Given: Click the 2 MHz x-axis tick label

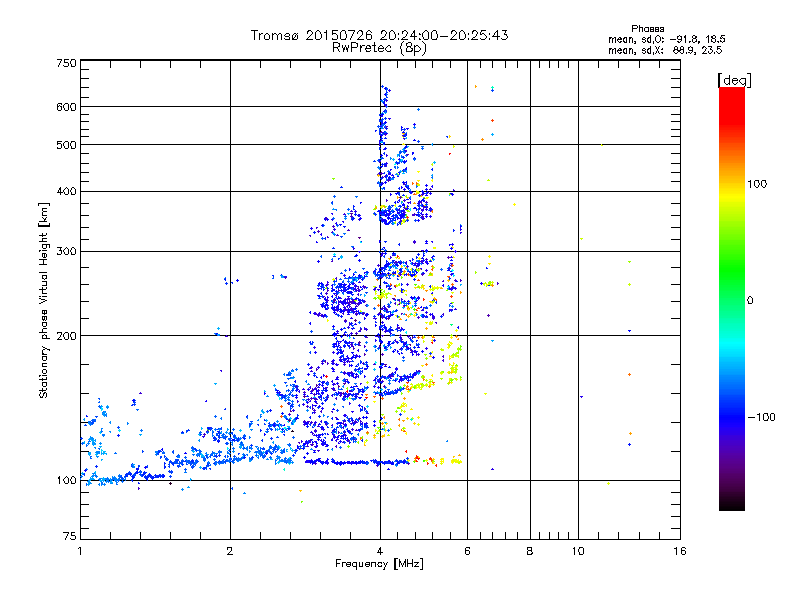Looking at the screenshot, I should click(230, 551).
